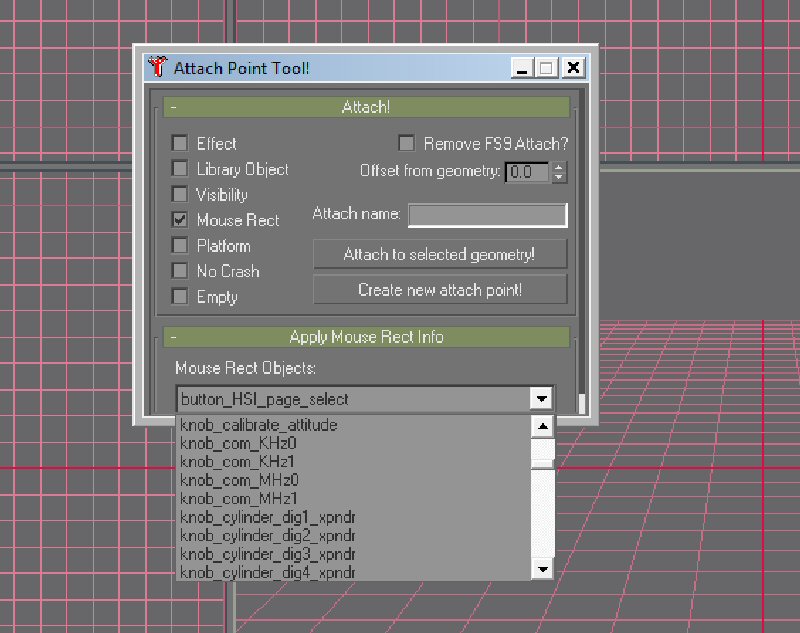This screenshot has width=800, height=633.
Task: Collapse the Apply Mouse Rect Info rollout
Action: 365,337
